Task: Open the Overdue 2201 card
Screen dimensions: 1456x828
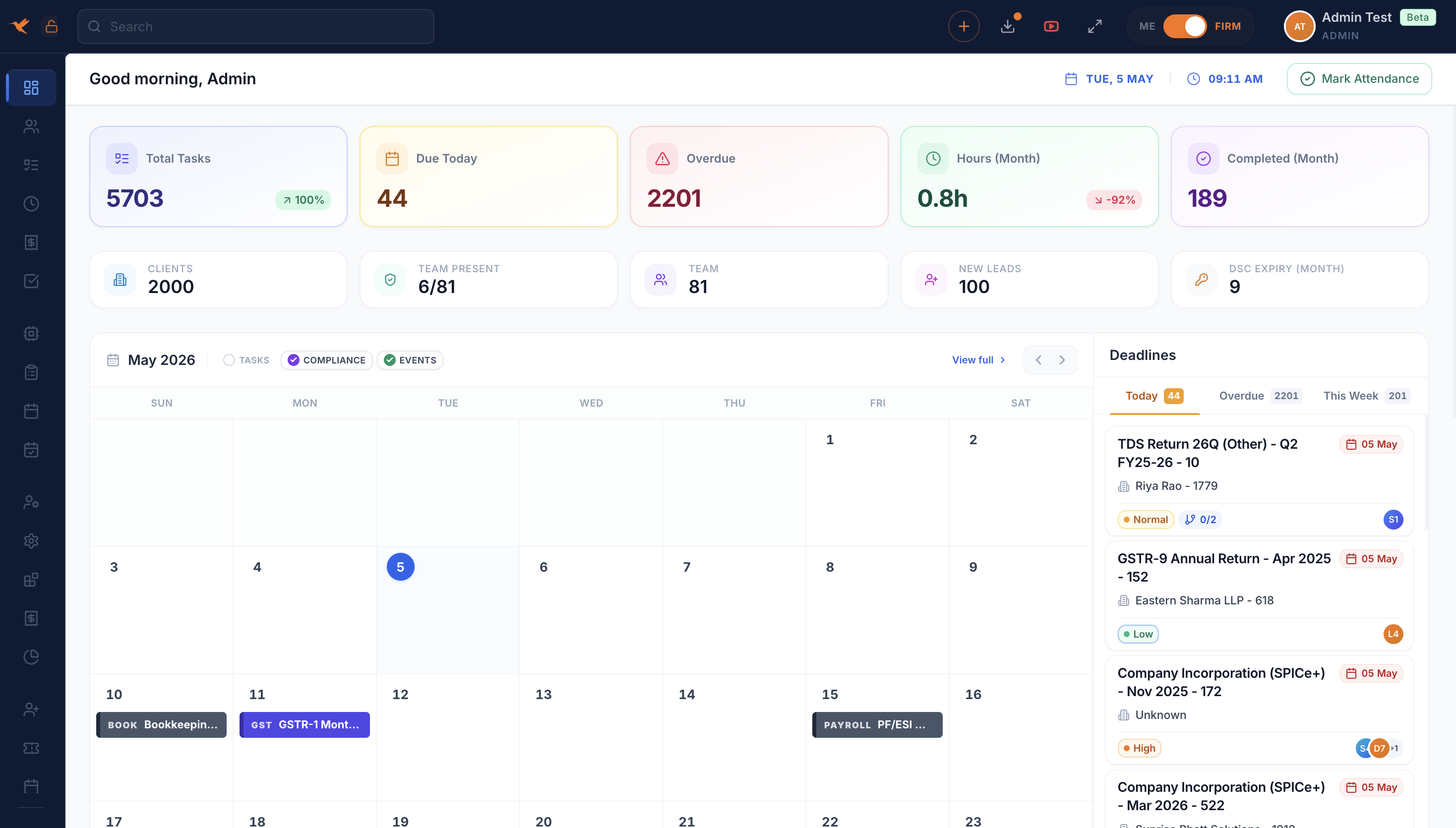Action: (x=759, y=177)
